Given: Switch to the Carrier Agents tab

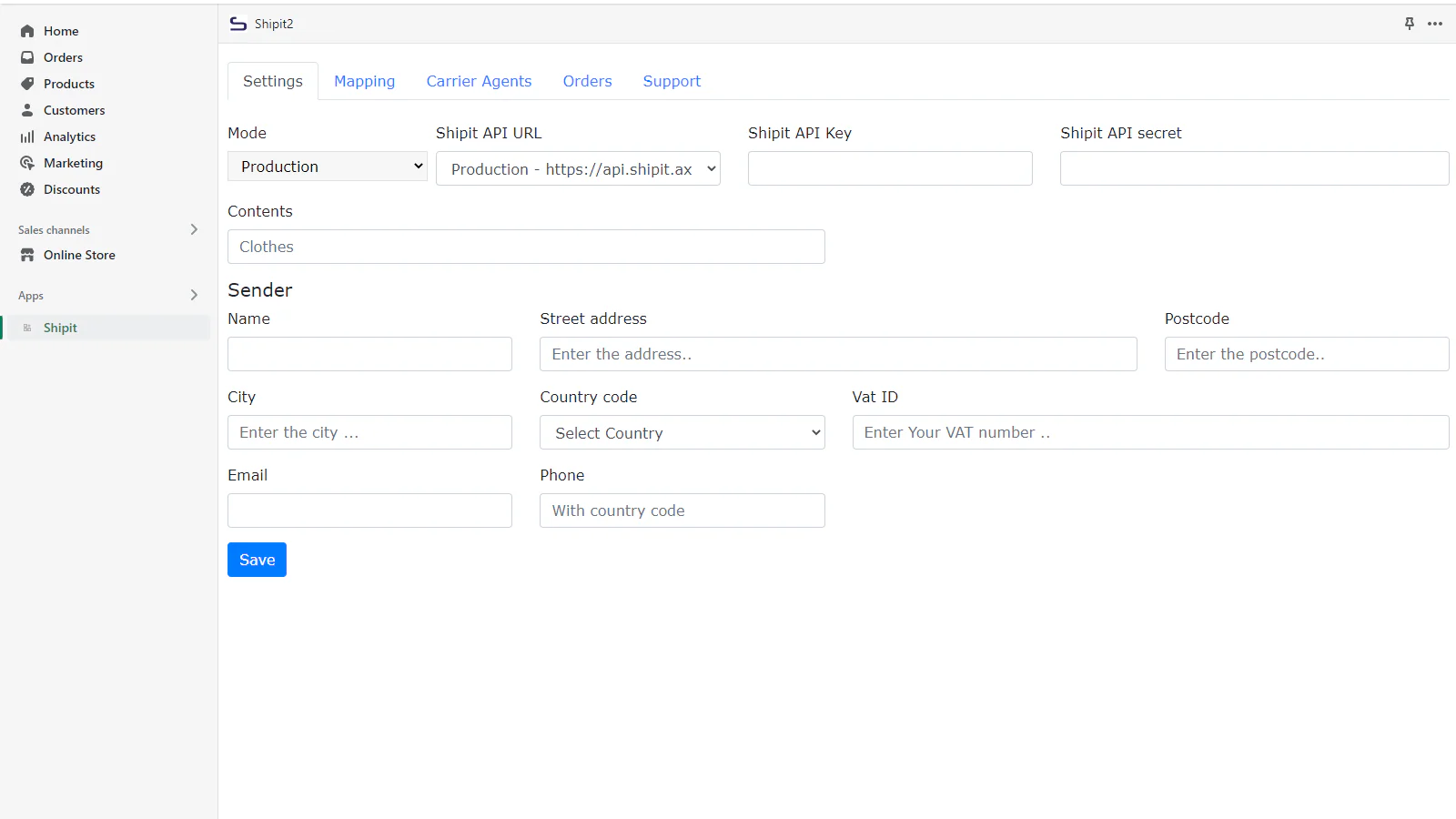Looking at the screenshot, I should [479, 81].
